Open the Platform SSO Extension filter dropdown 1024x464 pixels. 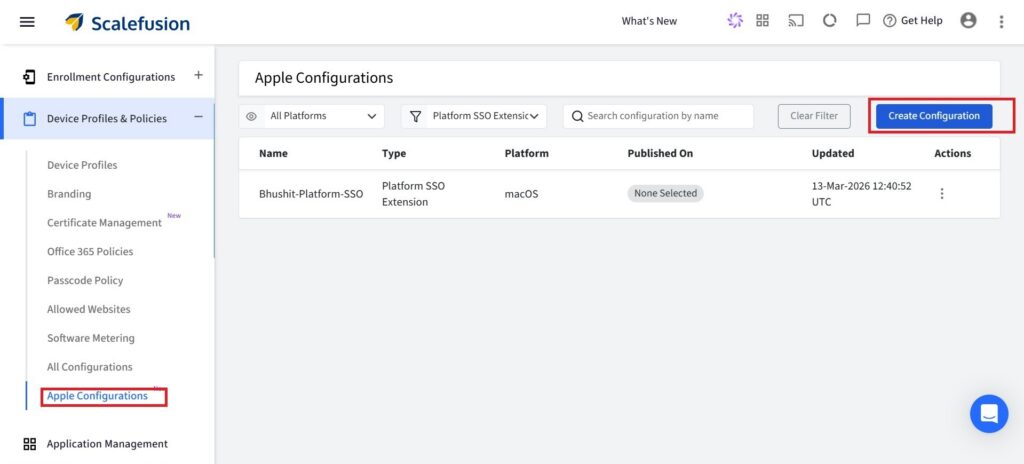[x=474, y=116]
